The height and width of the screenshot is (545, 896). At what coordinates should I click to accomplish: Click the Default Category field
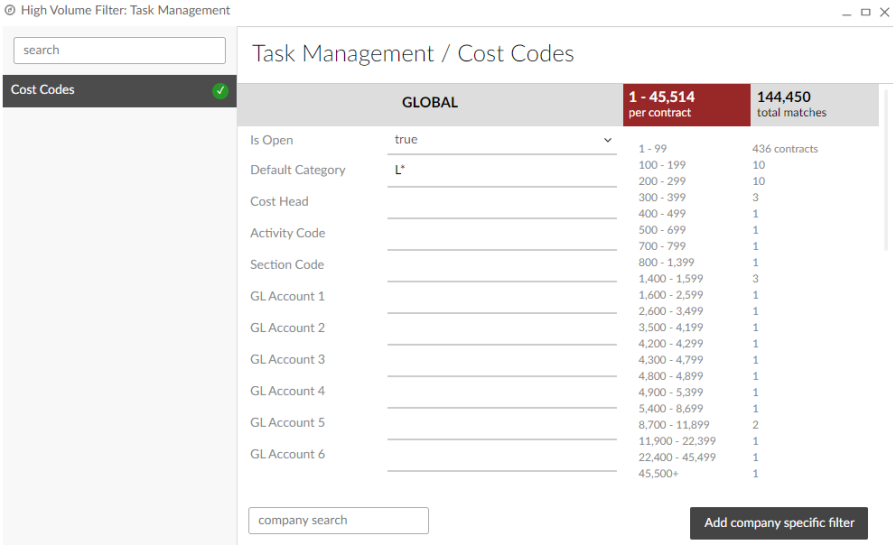(502, 171)
